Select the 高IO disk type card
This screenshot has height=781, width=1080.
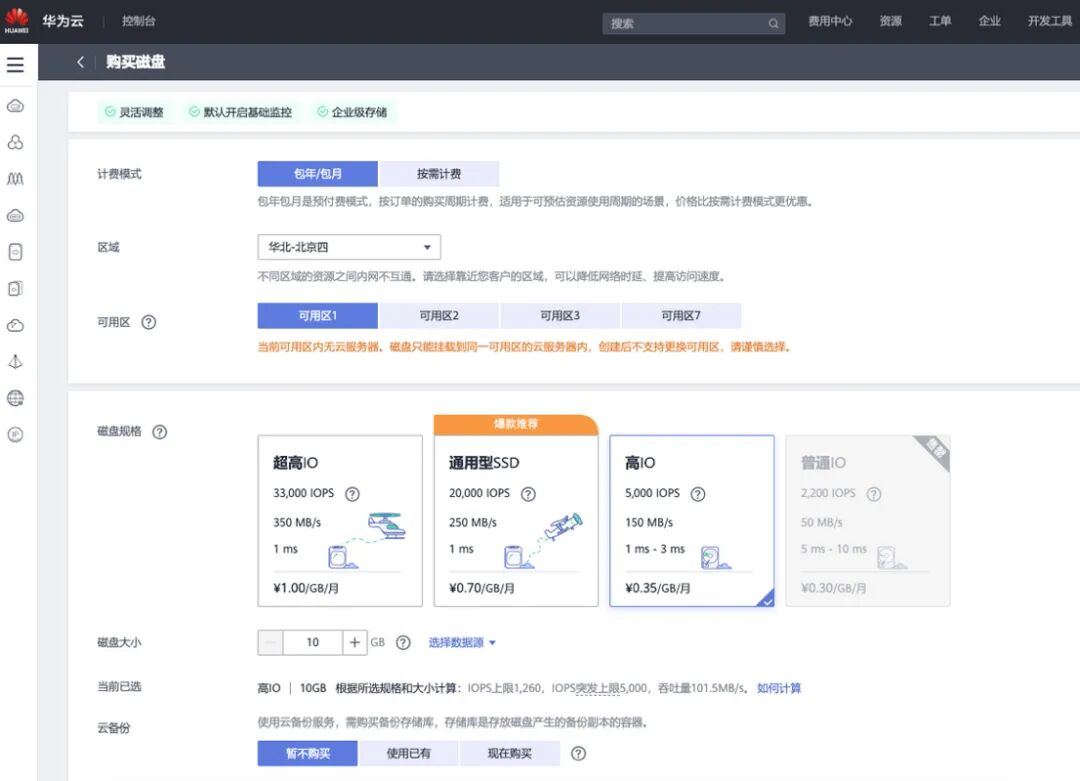(x=692, y=521)
